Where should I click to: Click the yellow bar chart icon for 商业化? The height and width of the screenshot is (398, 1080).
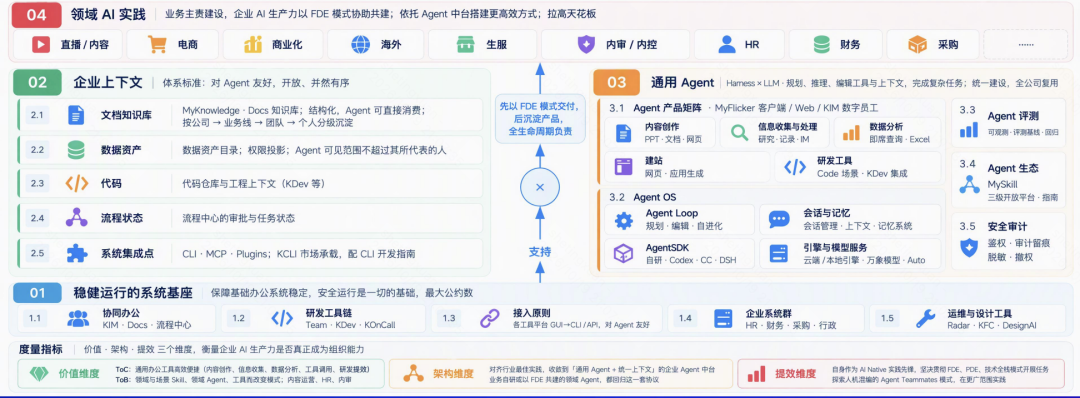click(x=253, y=45)
